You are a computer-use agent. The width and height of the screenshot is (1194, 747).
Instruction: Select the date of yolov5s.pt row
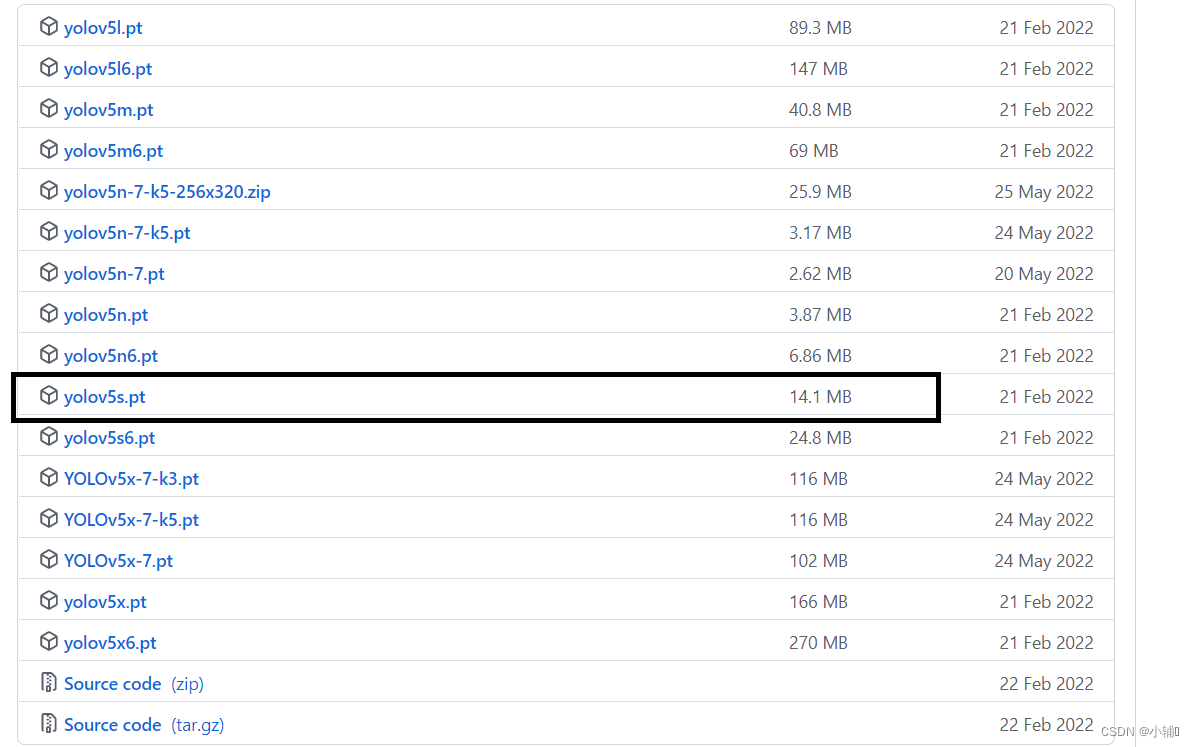click(1046, 397)
